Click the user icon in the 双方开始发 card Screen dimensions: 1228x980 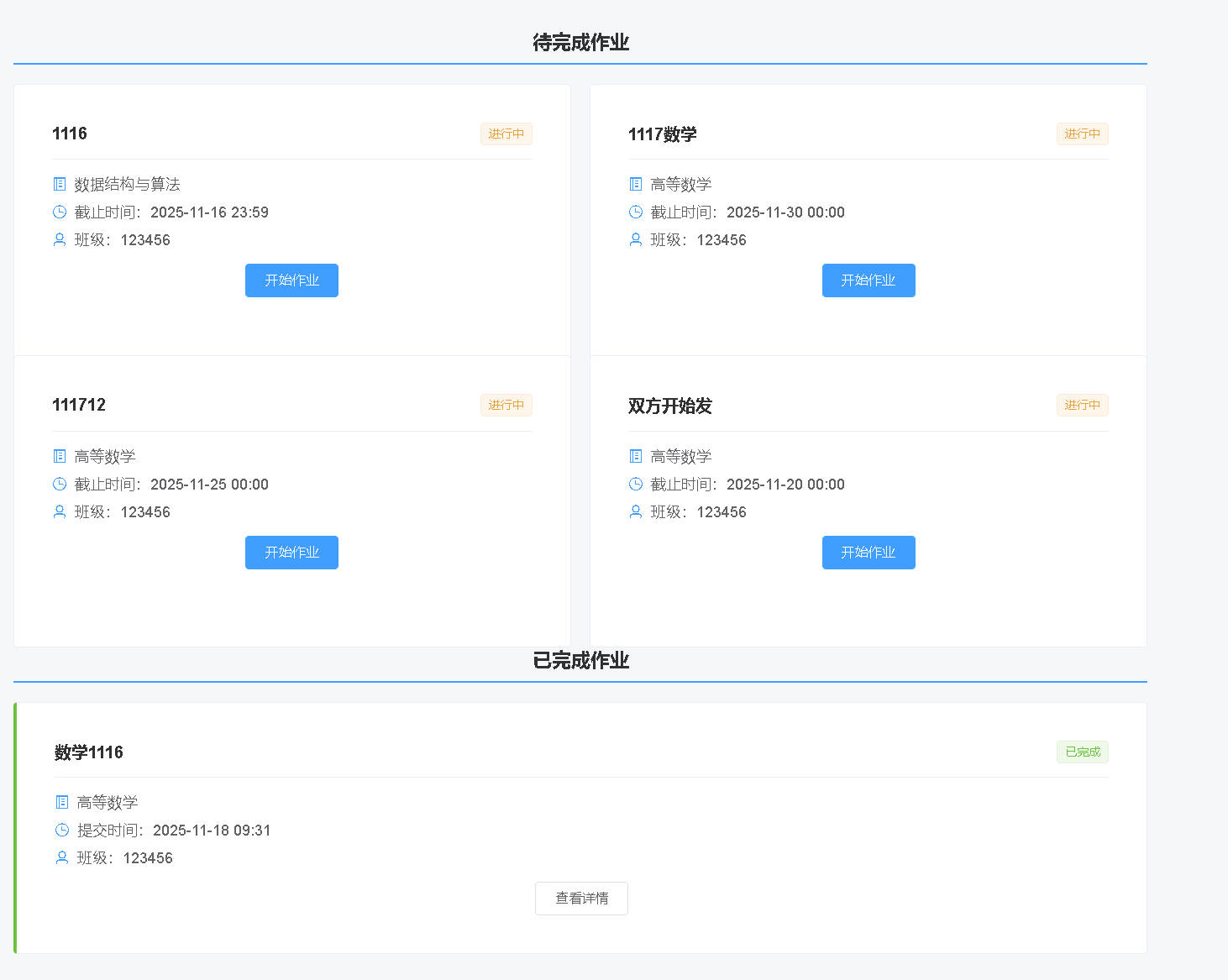pyautogui.click(x=636, y=512)
